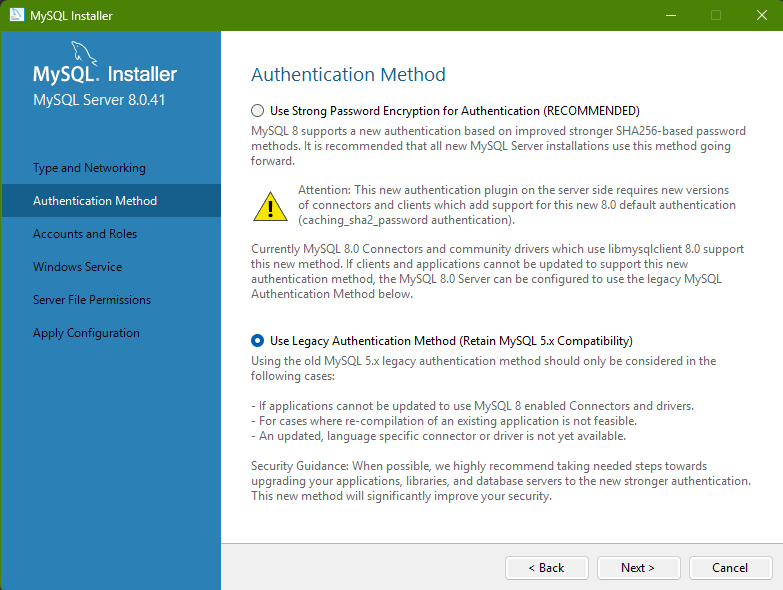Click the MySQL Server 8.0.41 version label
The image size is (783, 590).
98,101
